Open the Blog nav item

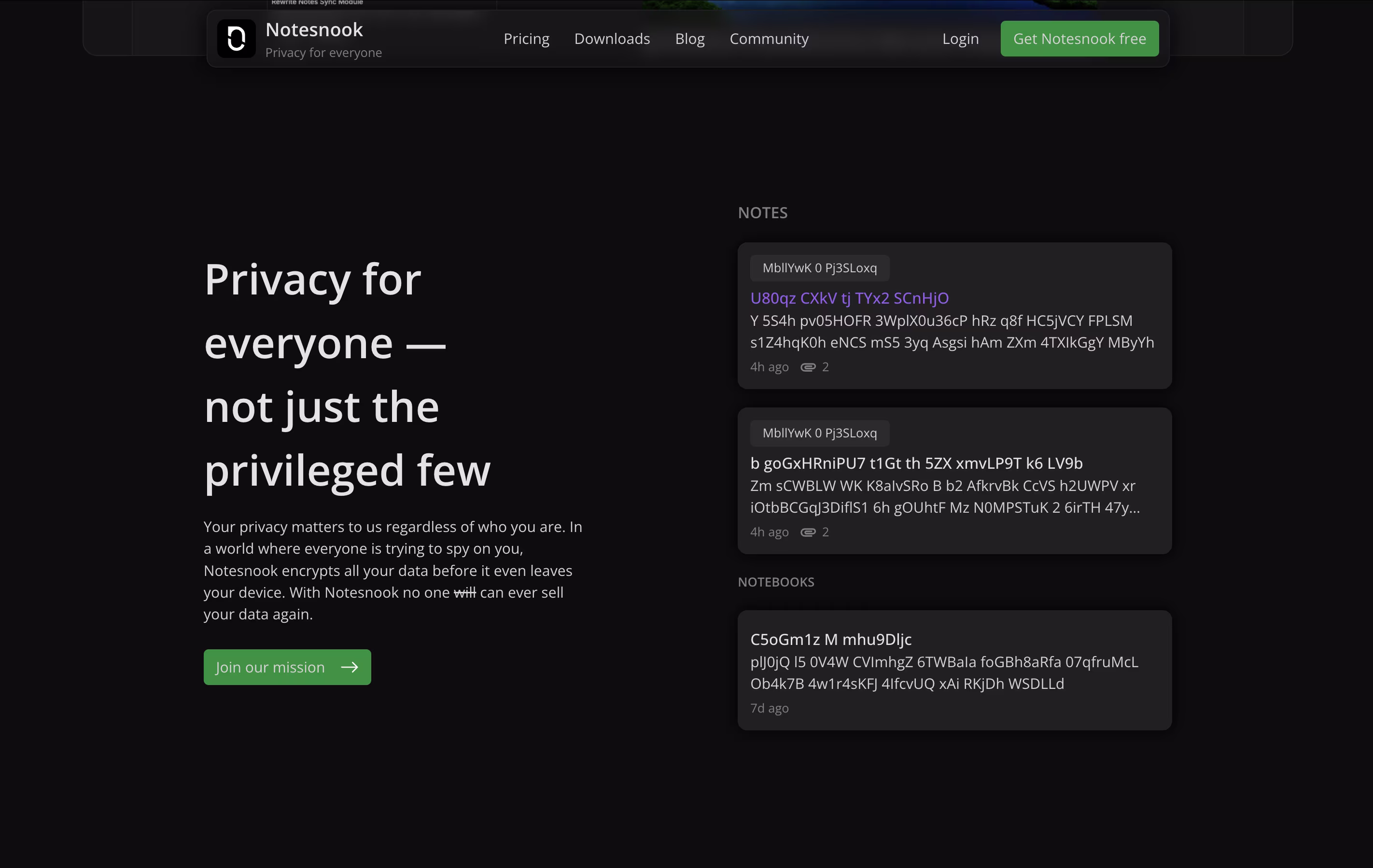click(689, 39)
